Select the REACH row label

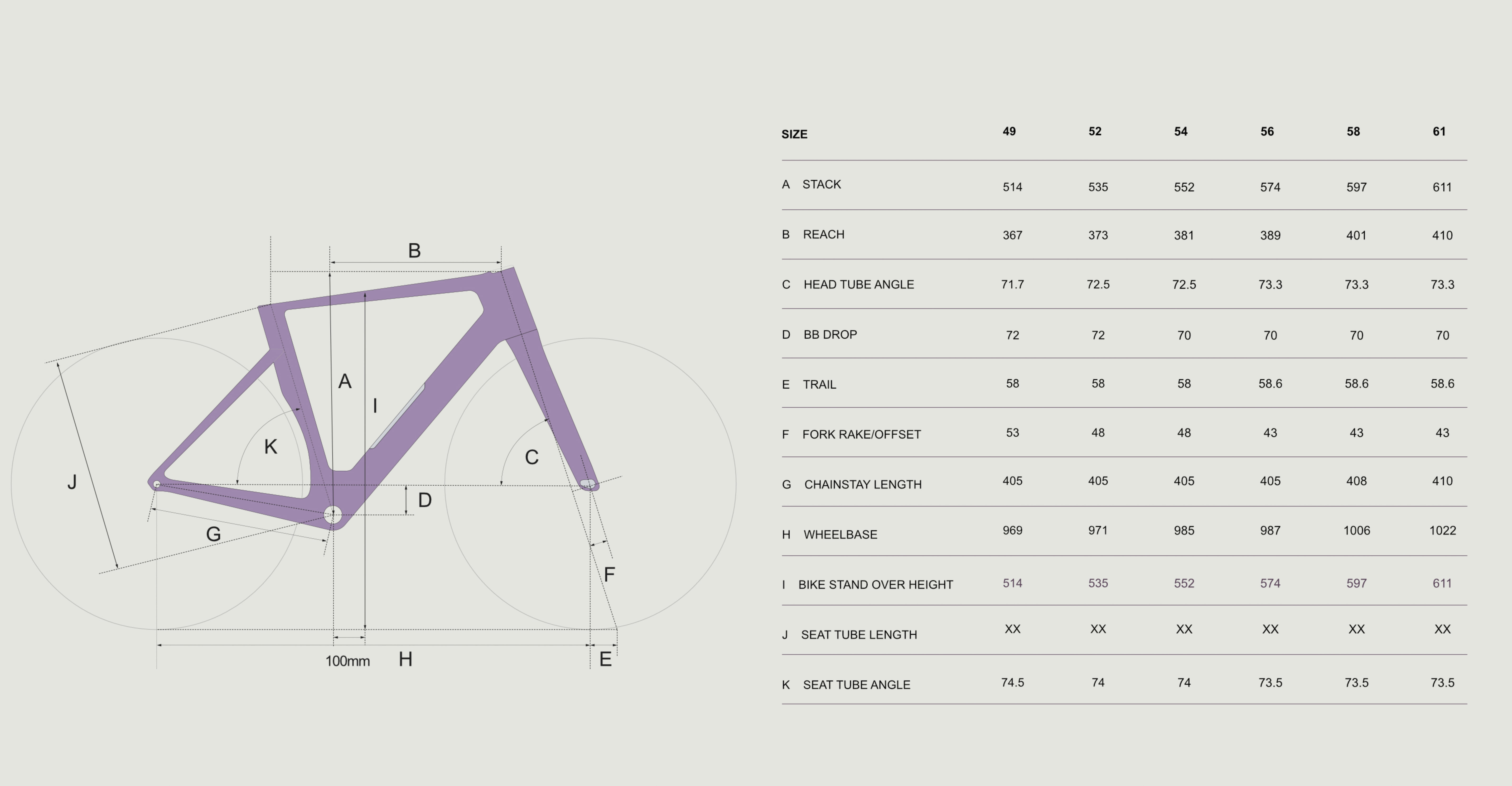tap(823, 234)
